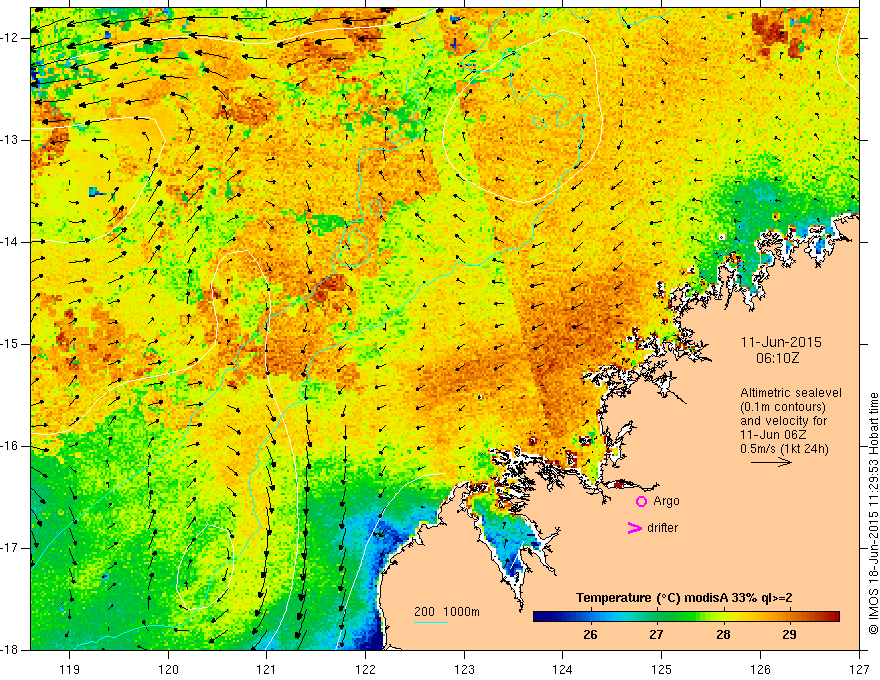Click the cyan 200m isobath legend line
Viewport: 880px width, 680px height.
pos(431,623)
